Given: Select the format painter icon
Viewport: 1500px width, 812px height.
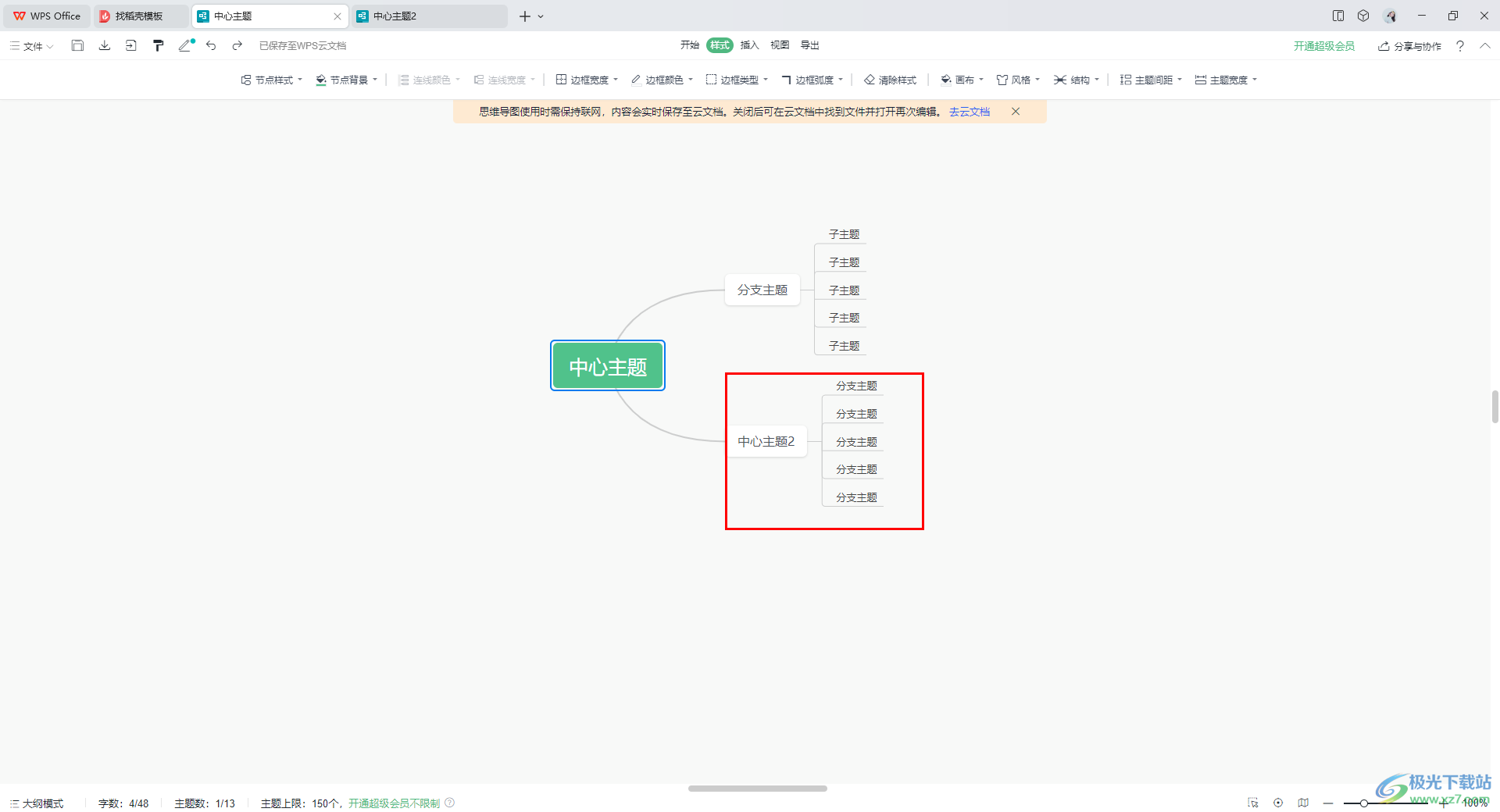Looking at the screenshot, I should (159, 45).
